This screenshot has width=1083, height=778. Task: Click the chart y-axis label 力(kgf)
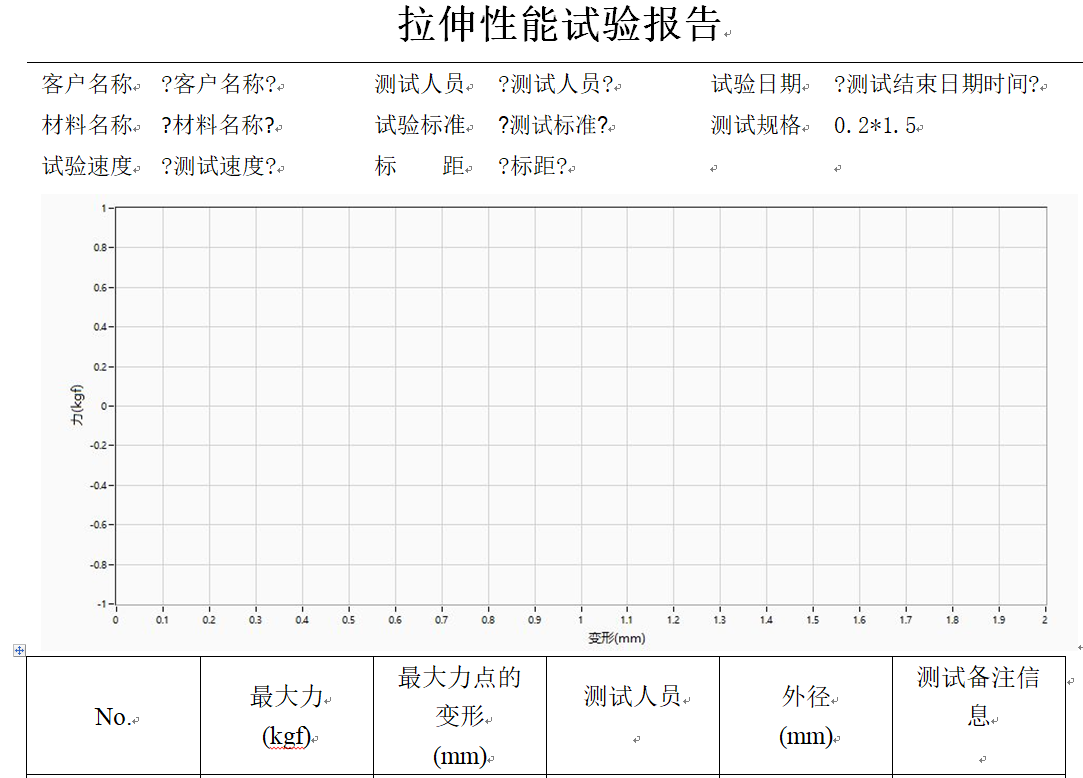[77, 406]
